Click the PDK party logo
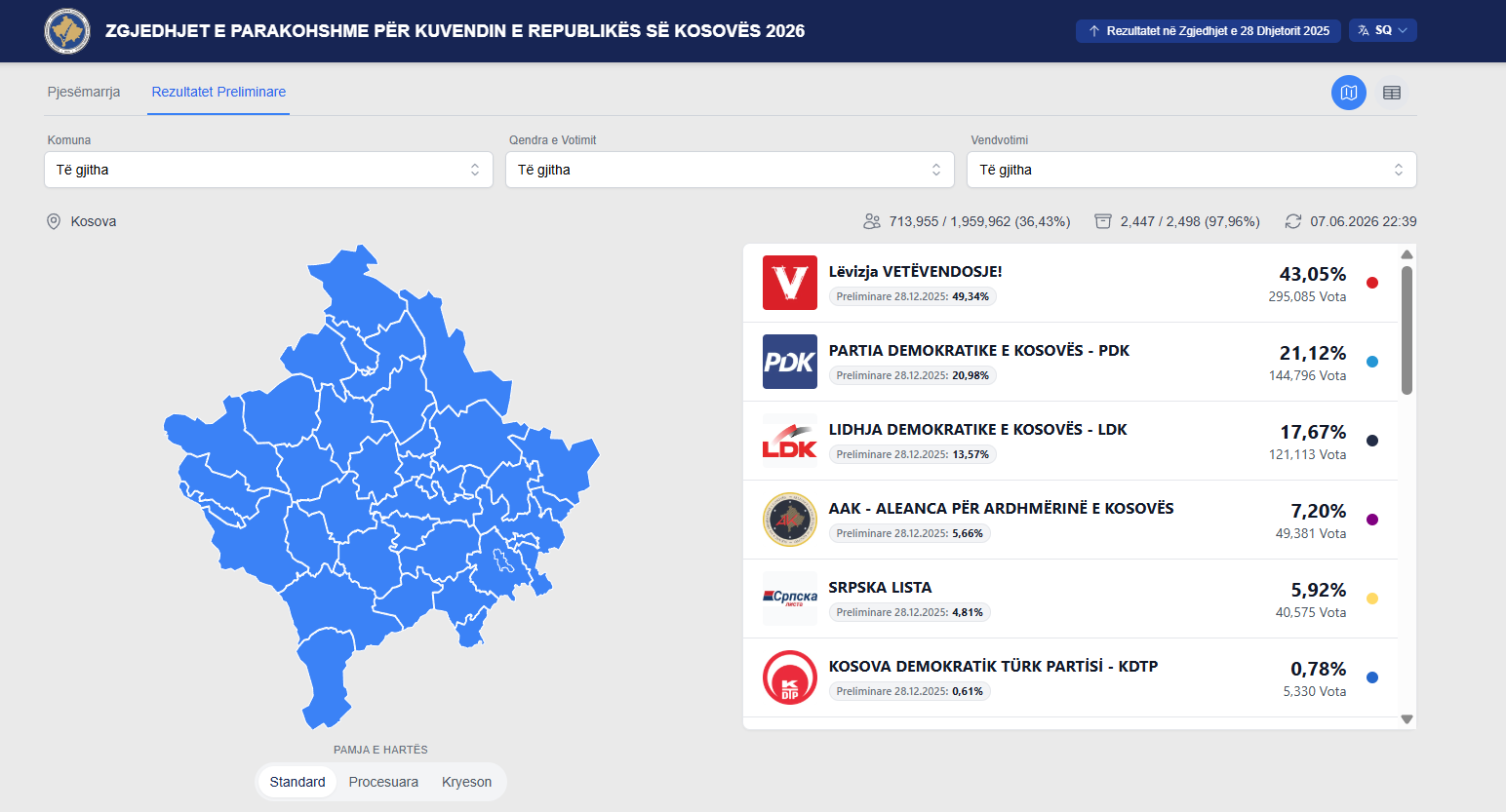This screenshot has height=812, width=1506. [790, 362]
